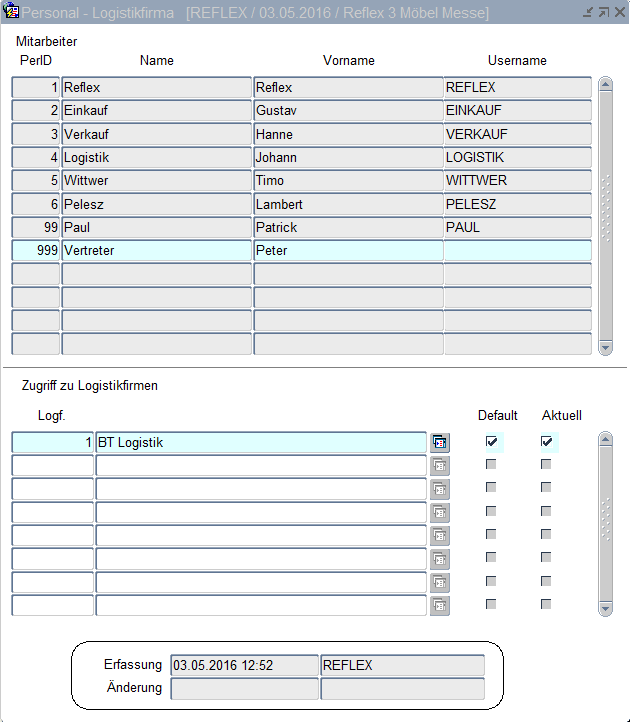The width and height of the screenshot is (630, 722).
Task: Click lookup icon in fourth Logf. row
Action: coord(440,512)
